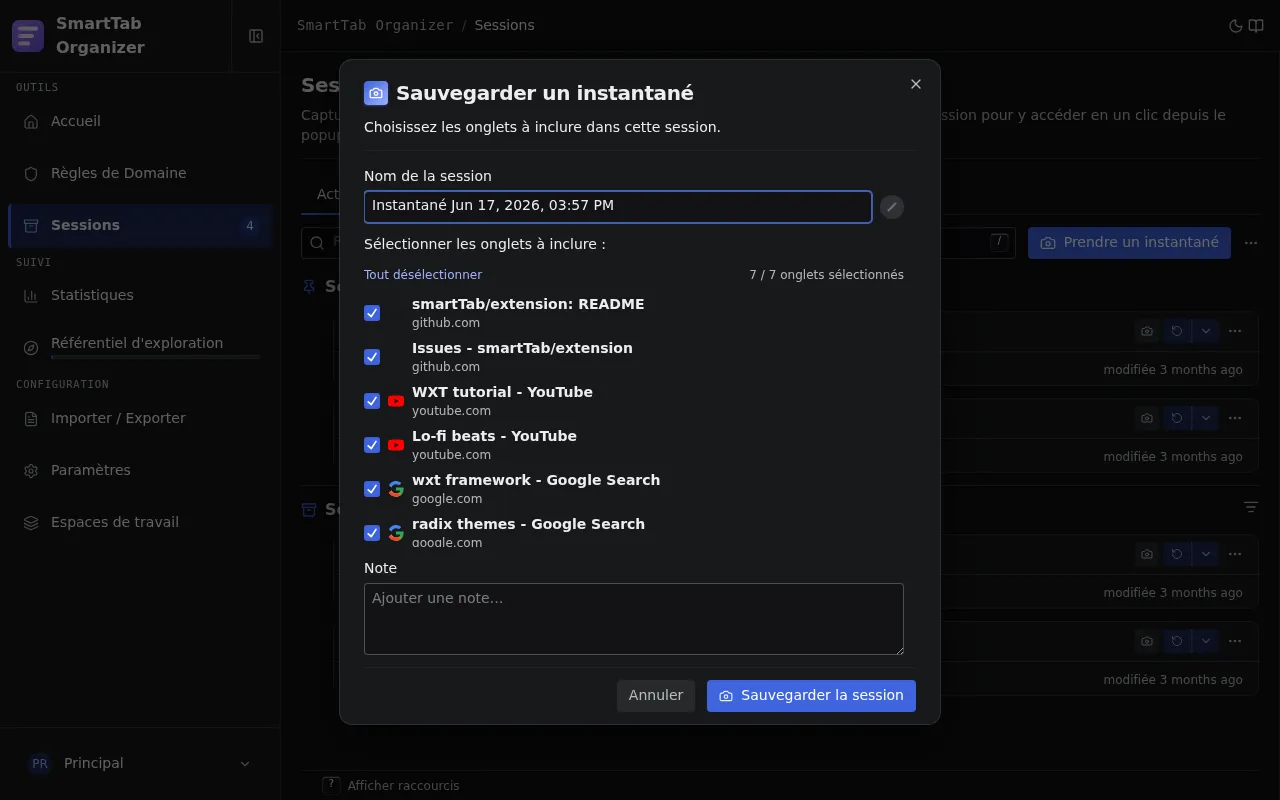Viewport: 1280px width, 800px height.
Task: Click the search magnifier icon in Sessions page
Action: pos(317,243)
